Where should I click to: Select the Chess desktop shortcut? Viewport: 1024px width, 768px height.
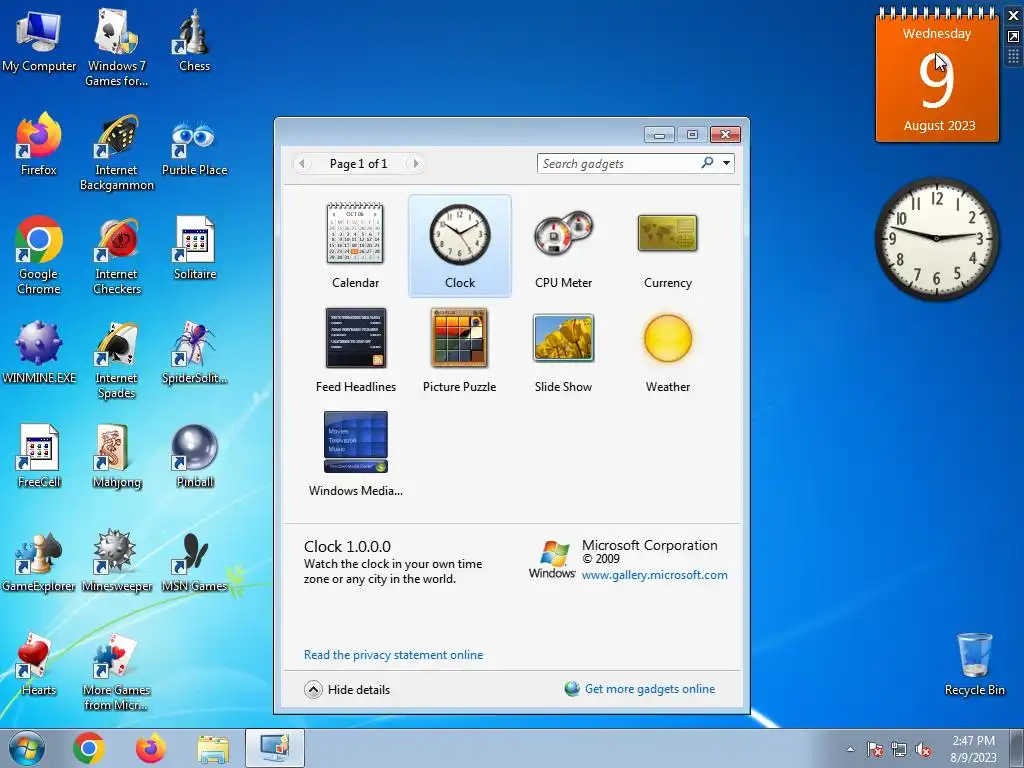tap(194, 42)
